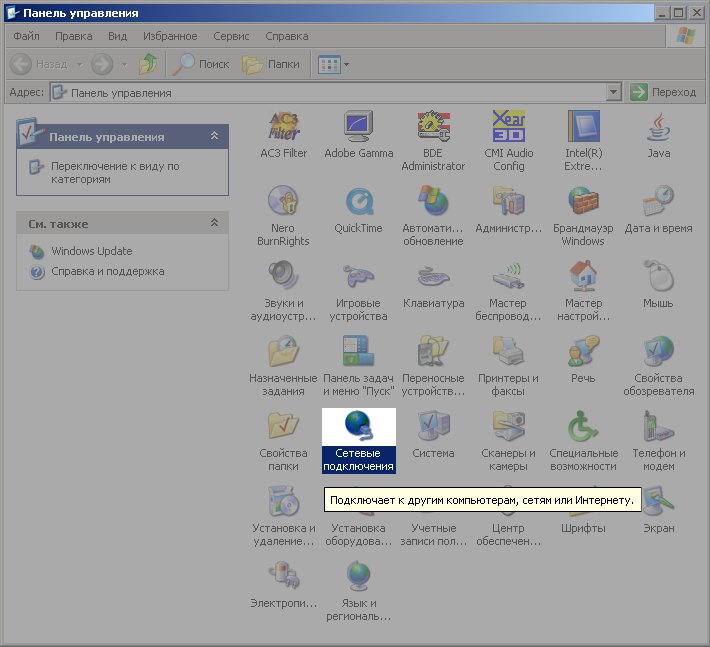Screen dimensions: 710x647
Task: Go up one folder level
Action: pyautogui.click(x=148, y=64)
